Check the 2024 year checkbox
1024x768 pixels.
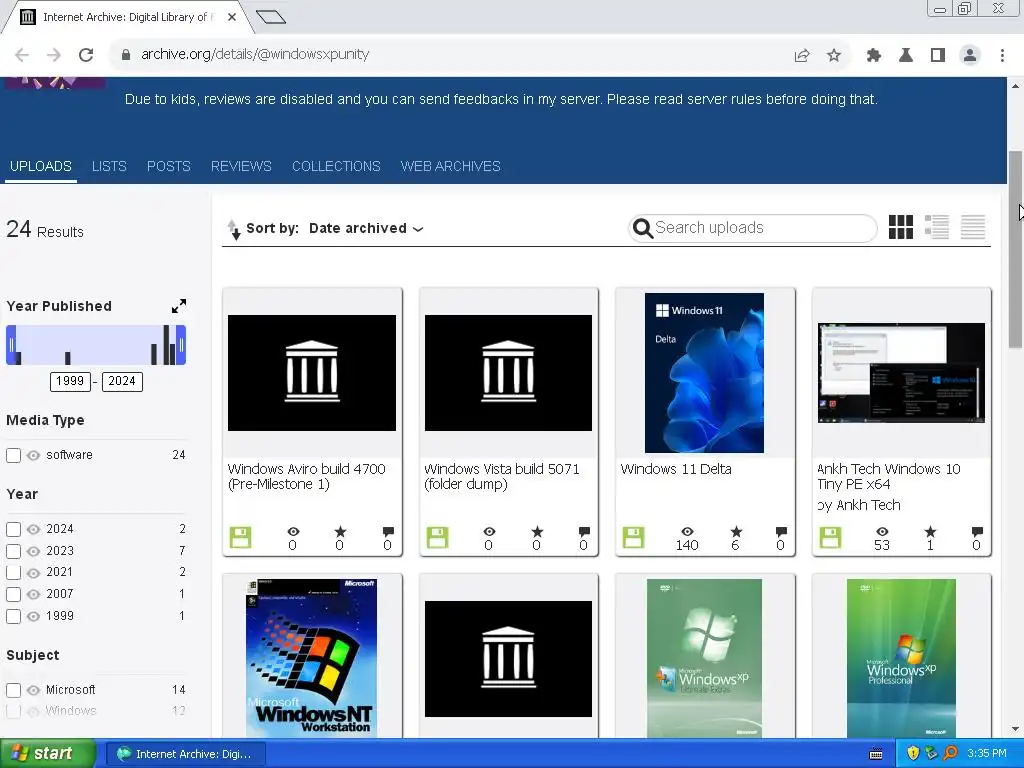click(13, 529)
